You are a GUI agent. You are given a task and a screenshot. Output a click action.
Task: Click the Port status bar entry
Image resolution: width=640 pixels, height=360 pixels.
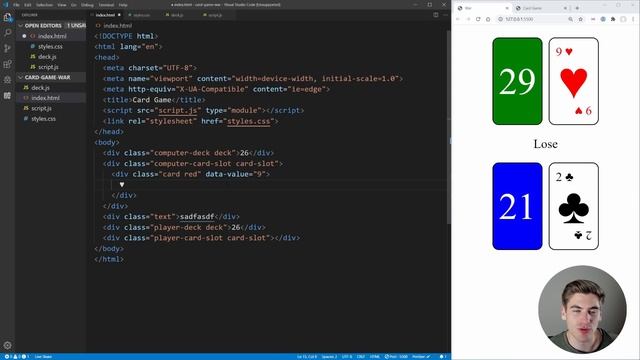click(396, 357)
